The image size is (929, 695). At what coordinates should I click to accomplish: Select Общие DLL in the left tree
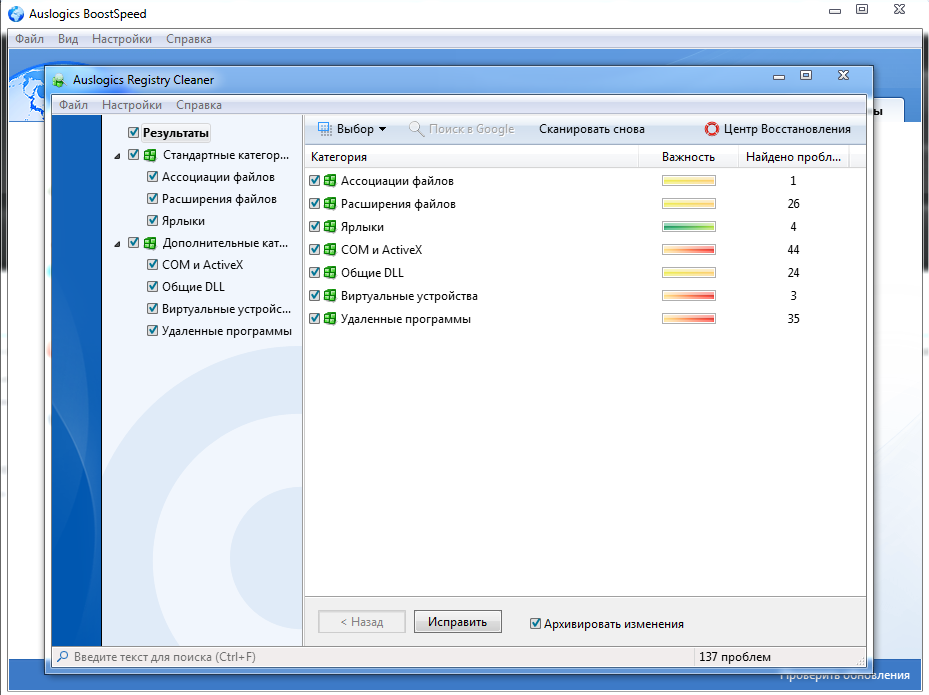click(193, 287)
